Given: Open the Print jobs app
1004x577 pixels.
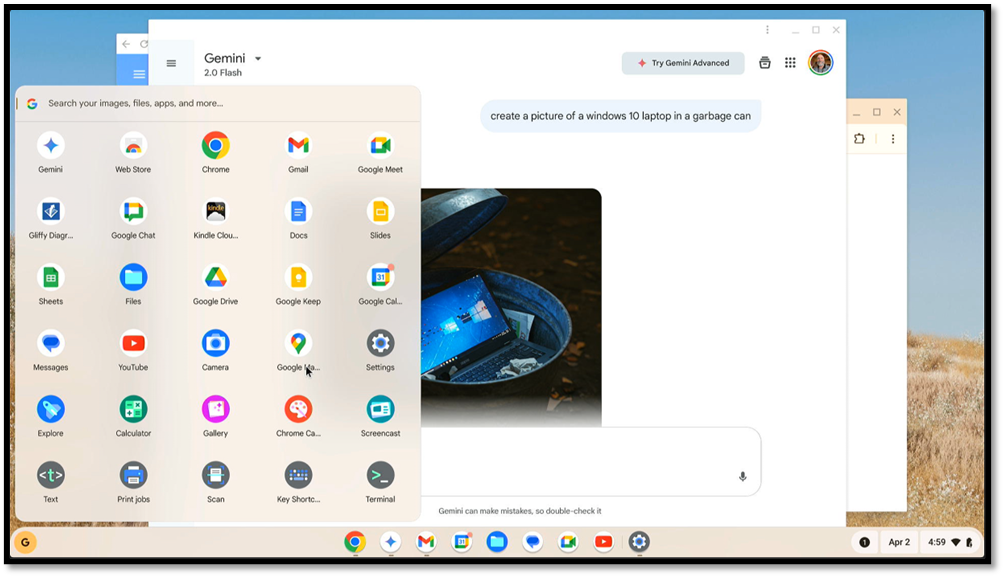Looking at the screenshot, I should coord(133,475).
